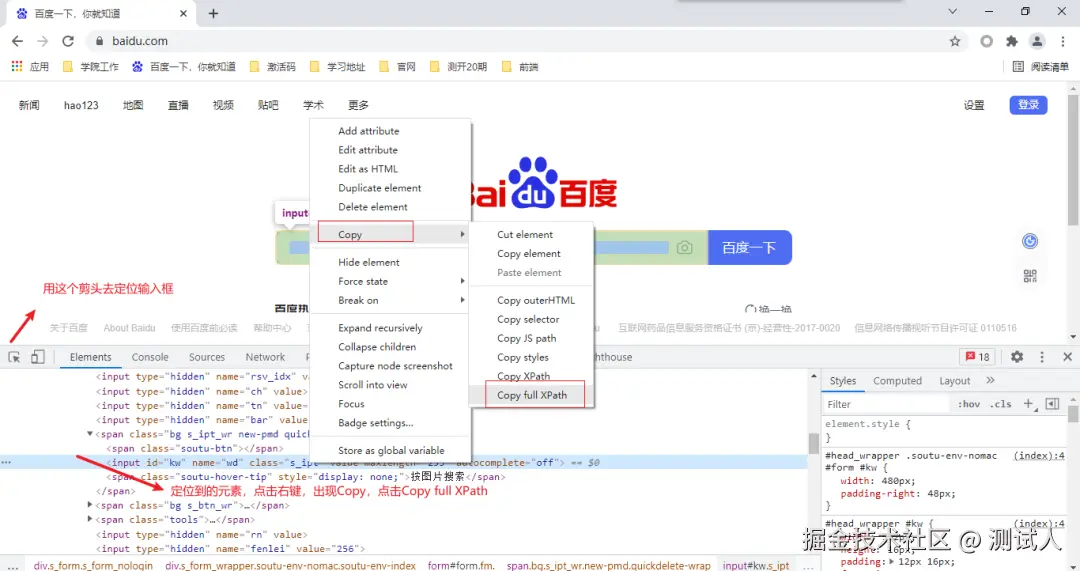Click the browser back arrow
This screenshot has height=571, width=1080.
(x=18, y=41)
